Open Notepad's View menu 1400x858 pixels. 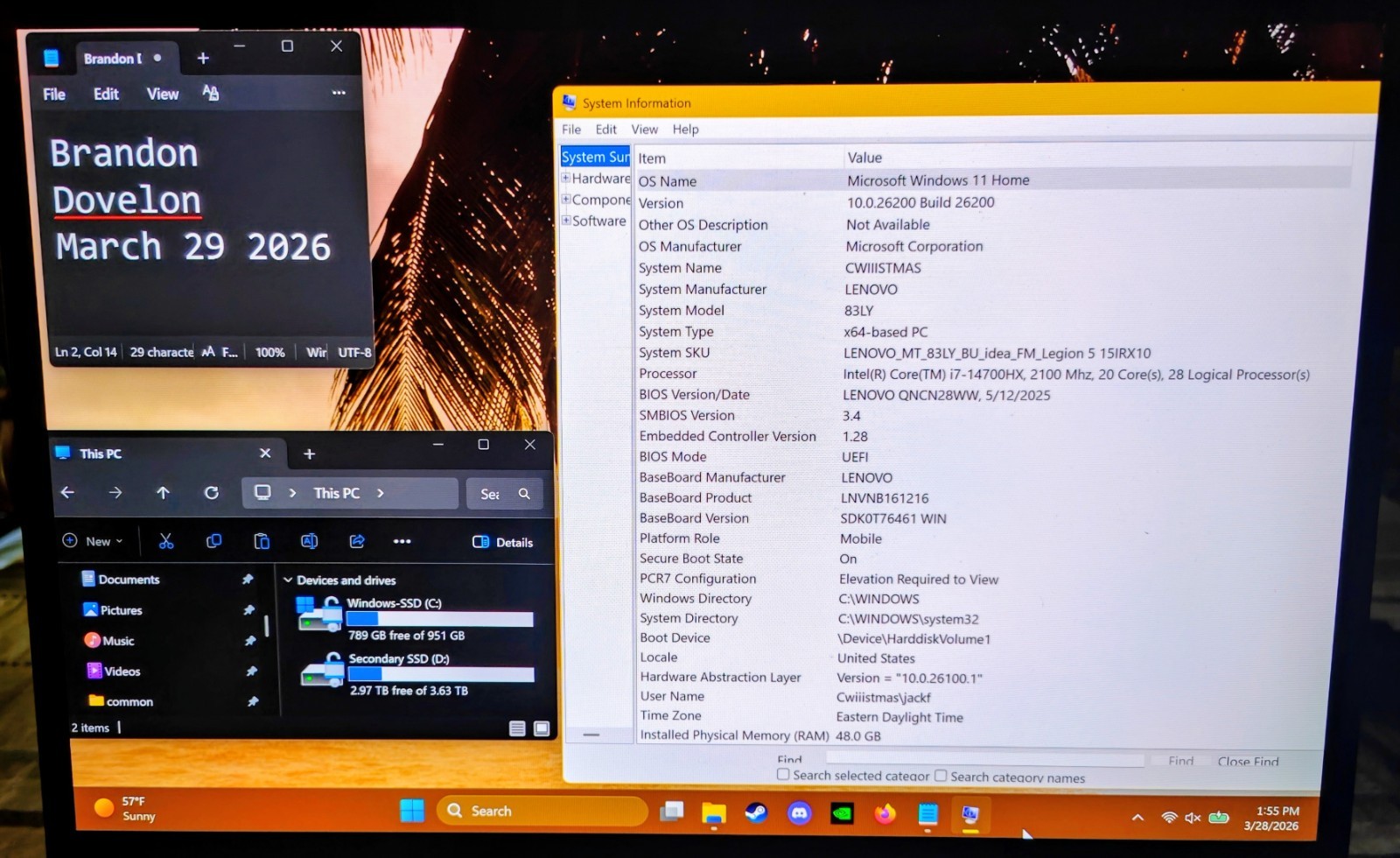(x=163, y=94)
